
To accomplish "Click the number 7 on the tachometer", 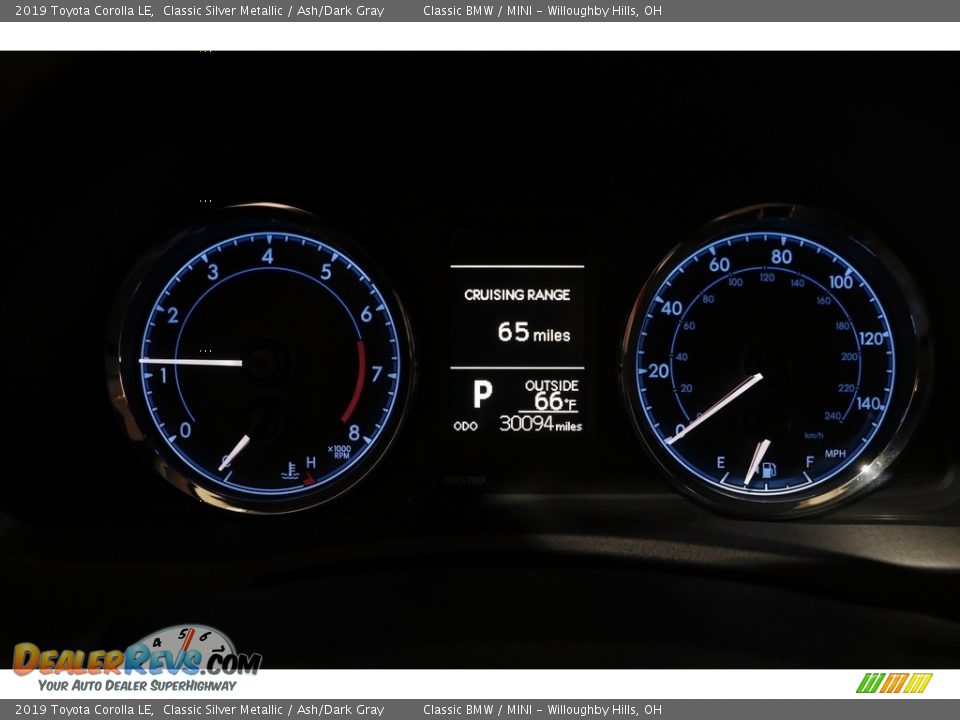I will pos(377,373).
